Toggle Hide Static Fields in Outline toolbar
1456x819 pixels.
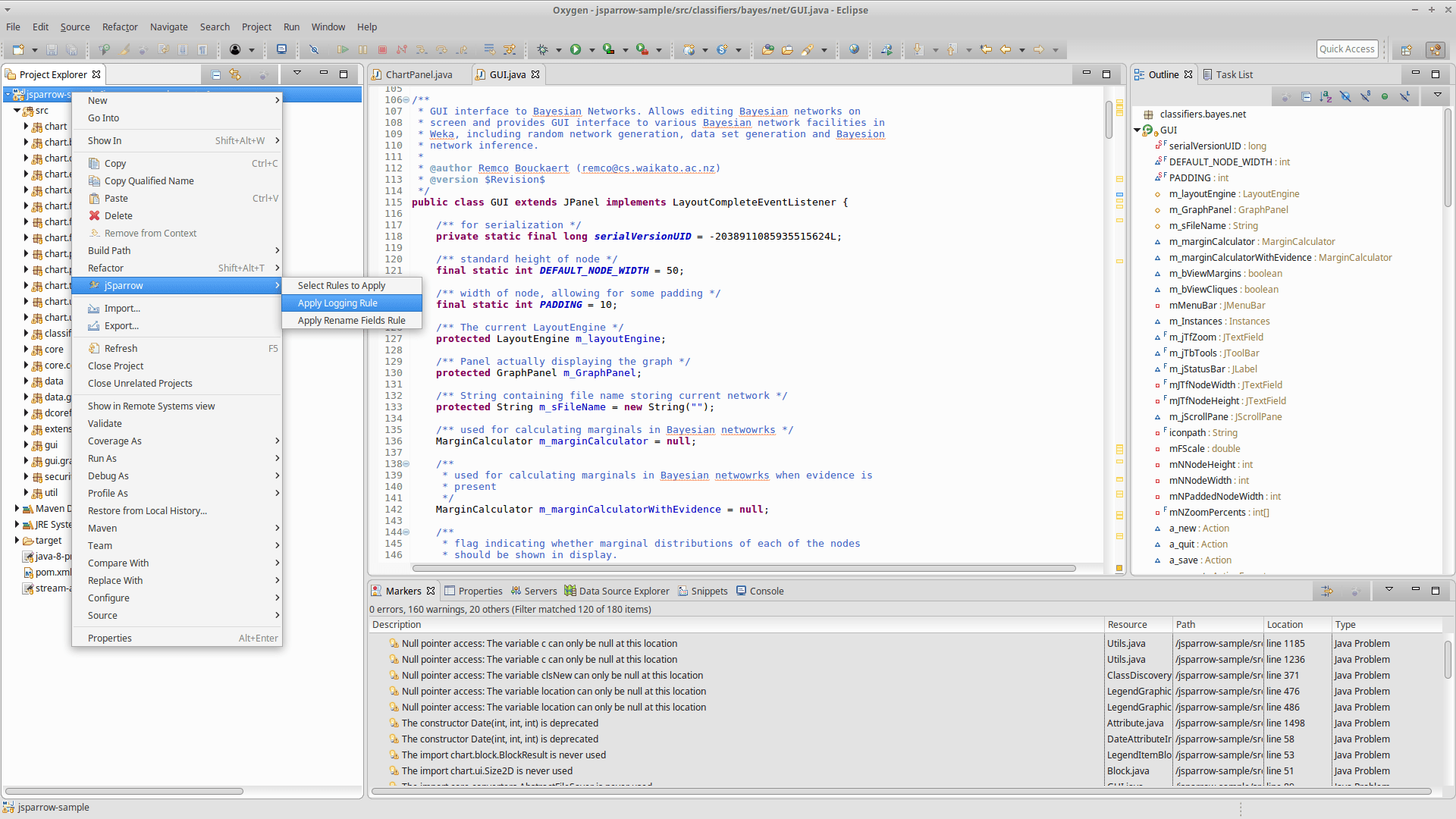1365,96
